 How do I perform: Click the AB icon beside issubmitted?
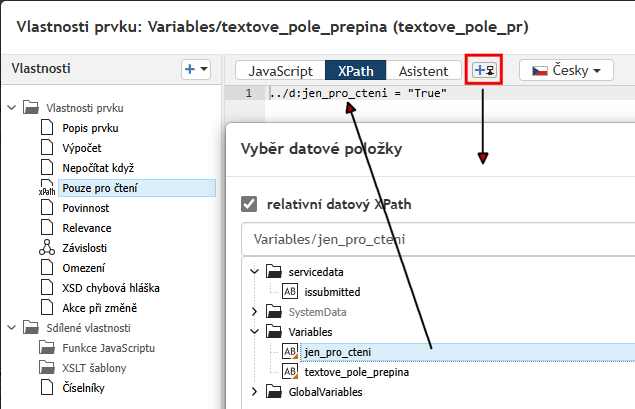290,291
